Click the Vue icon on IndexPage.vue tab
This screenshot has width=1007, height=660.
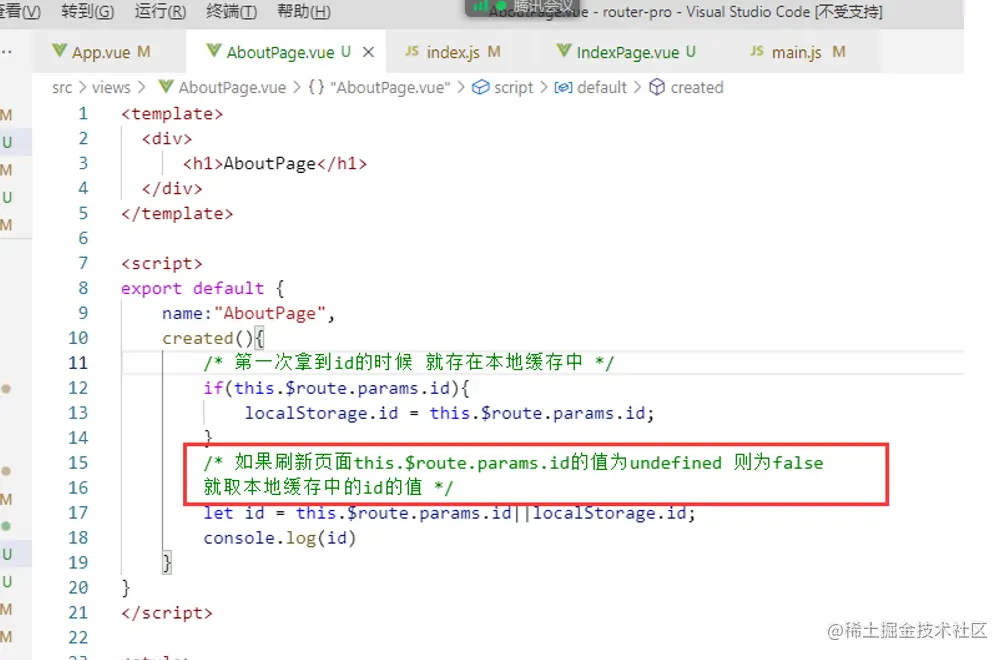click(563, 51)
